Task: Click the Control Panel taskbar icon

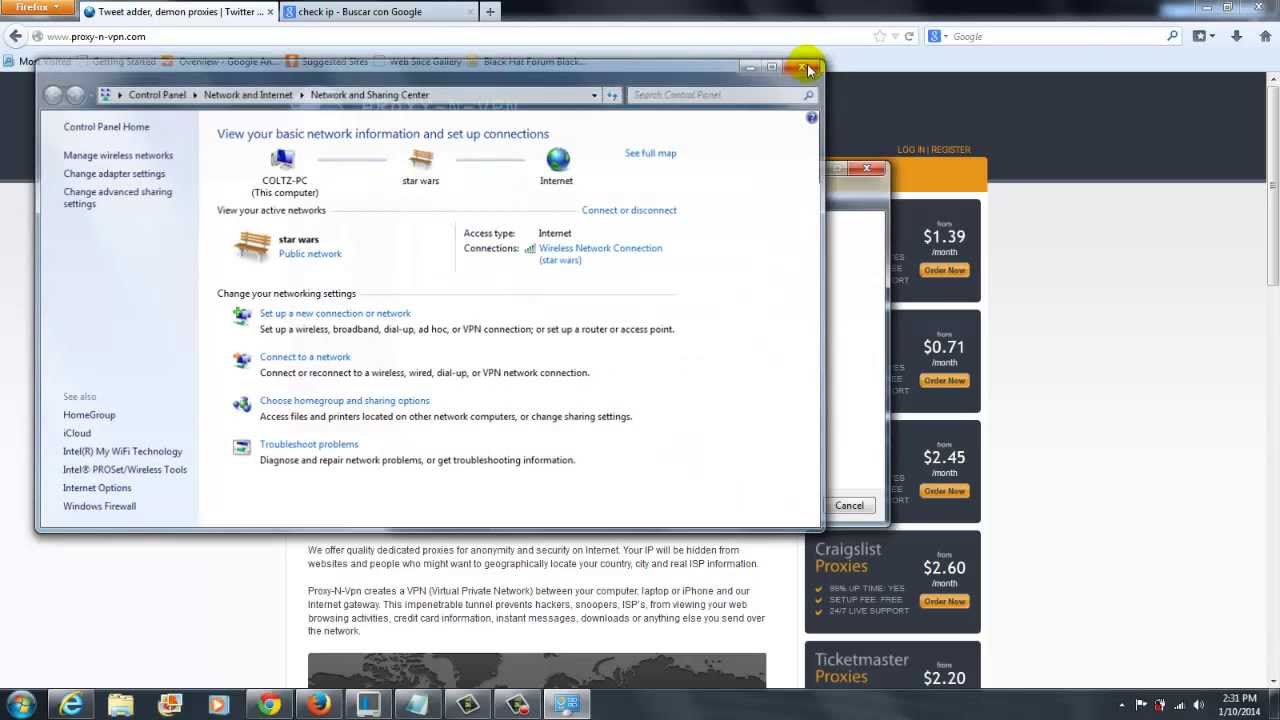Action: tap(567, 705)
